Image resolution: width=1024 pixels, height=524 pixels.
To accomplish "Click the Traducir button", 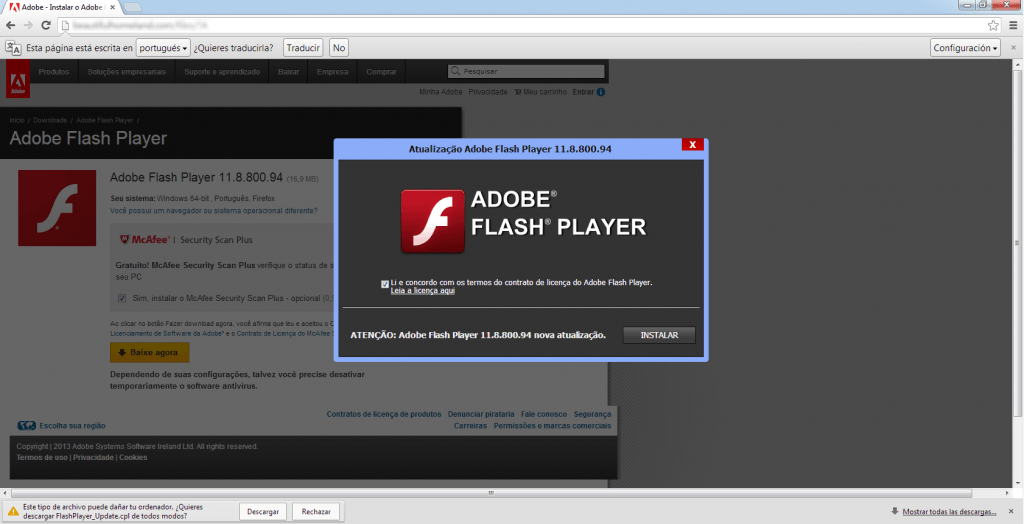I will pyautogui.click(x=303, y=48).
